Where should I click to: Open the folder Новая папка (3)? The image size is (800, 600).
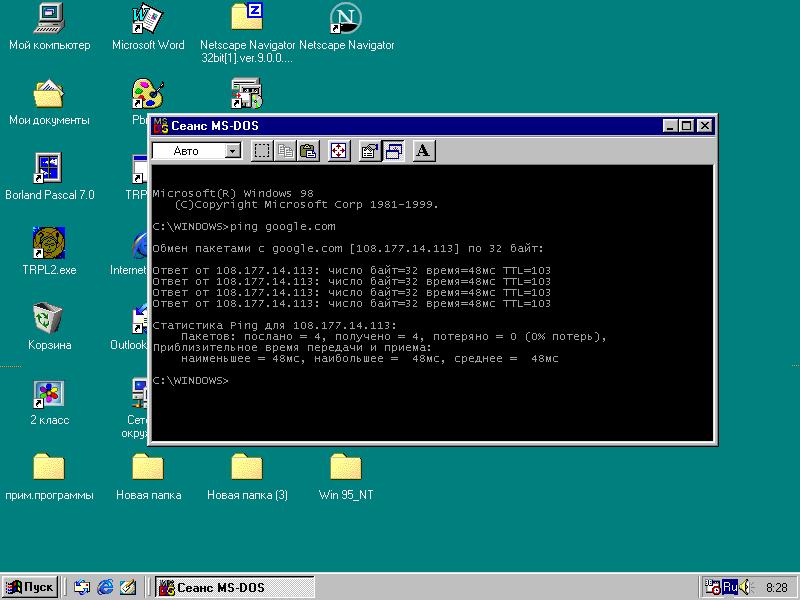point(246,468)
